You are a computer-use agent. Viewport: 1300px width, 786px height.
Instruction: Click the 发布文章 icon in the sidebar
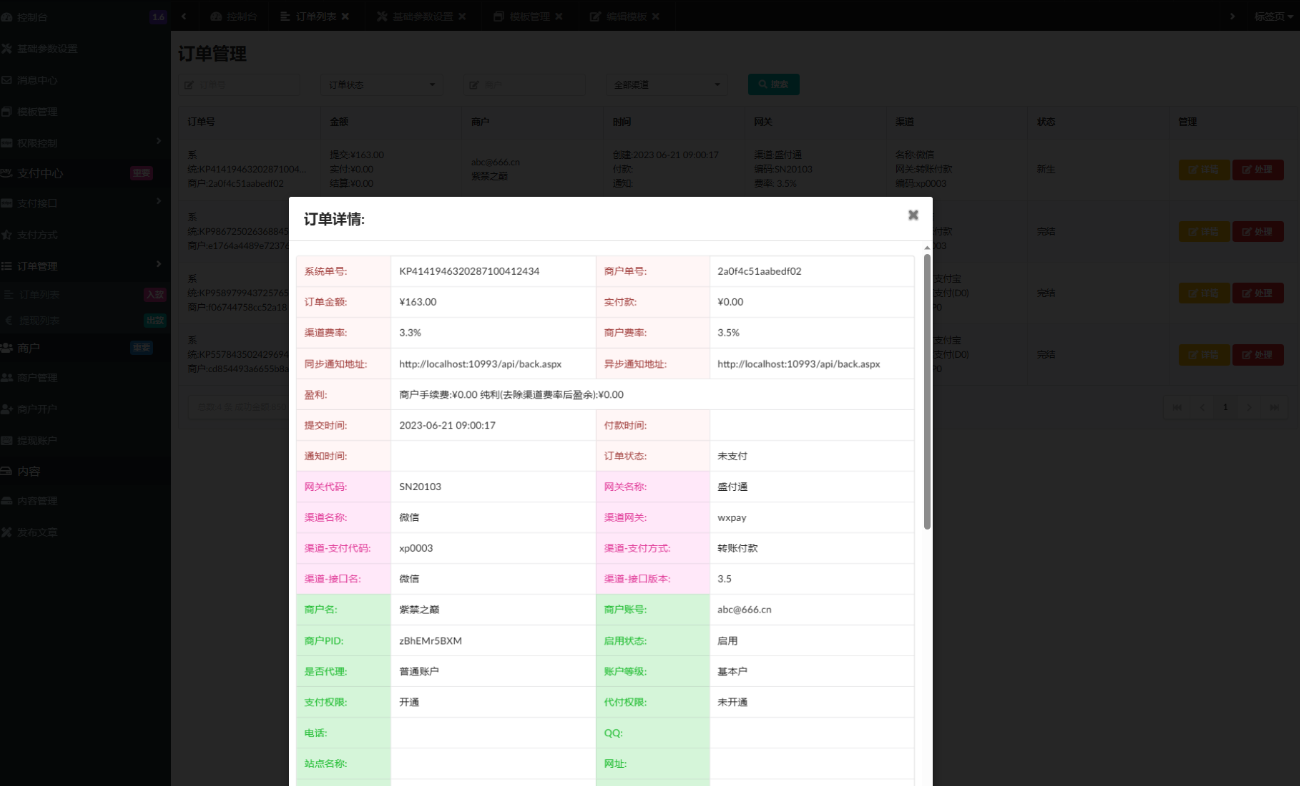pyautogui.click(x=7, y=532)
